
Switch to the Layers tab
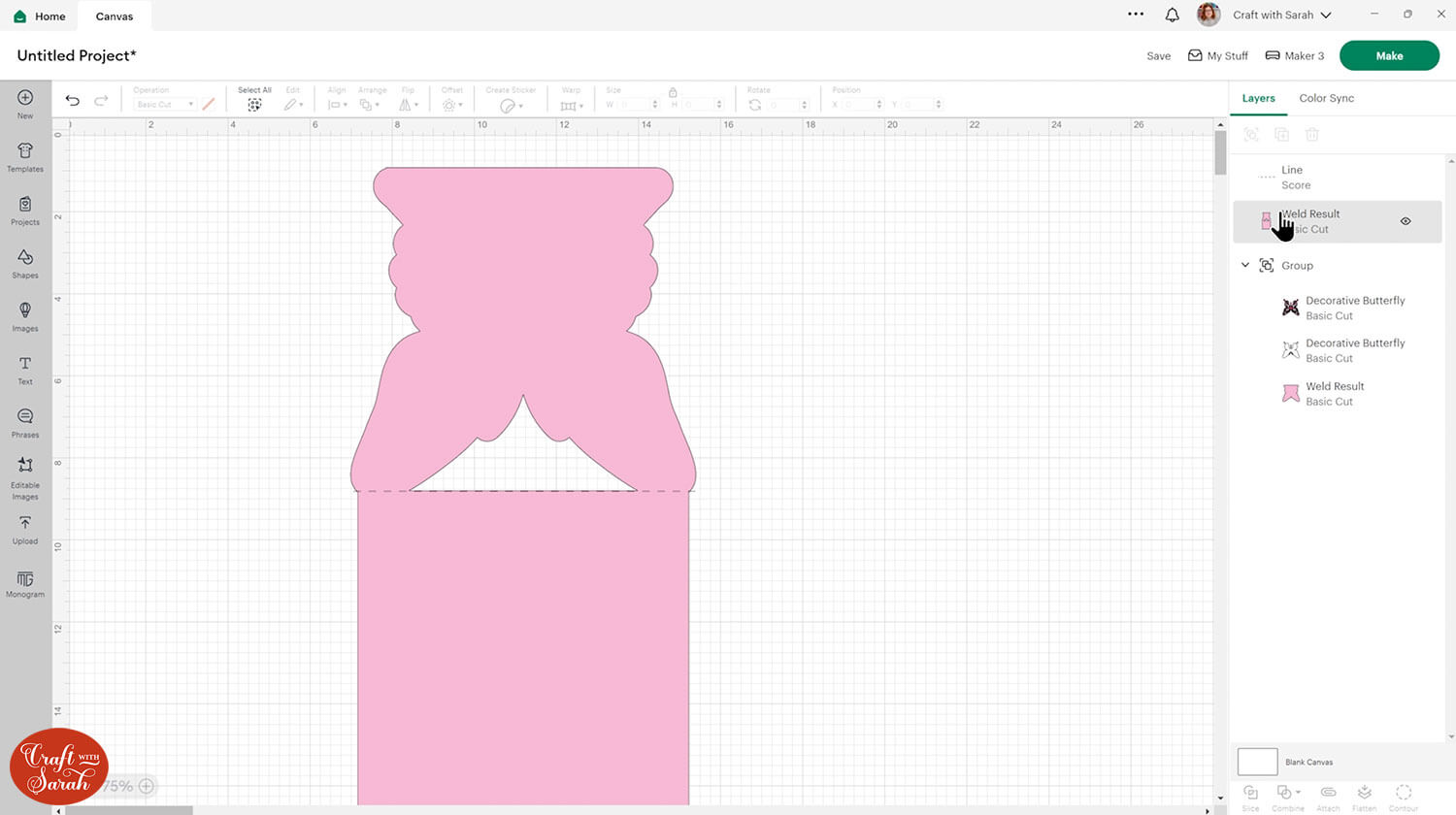1258,98
